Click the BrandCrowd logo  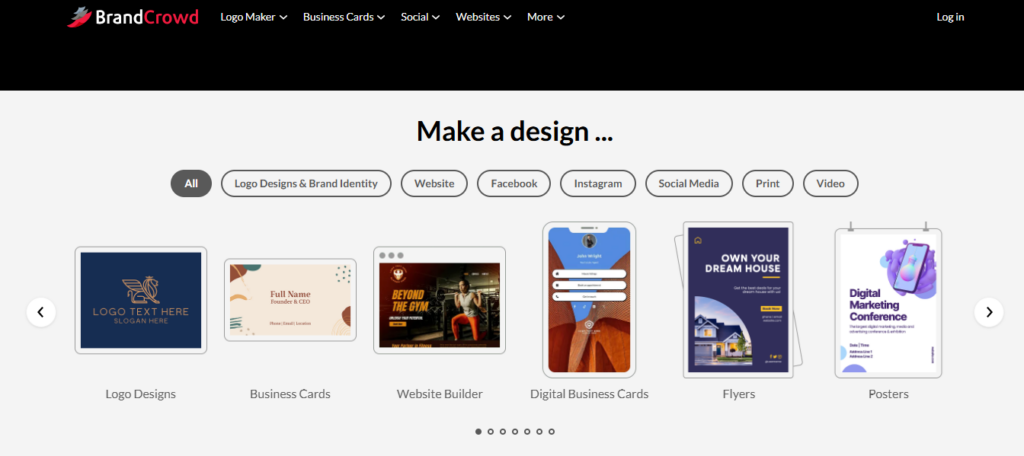click(133, 17)
